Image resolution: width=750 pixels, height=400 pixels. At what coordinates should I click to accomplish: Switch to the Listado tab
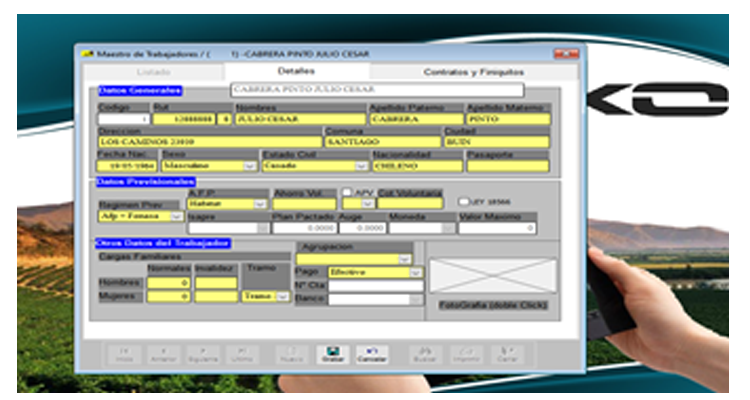click(x=154, y=72)
